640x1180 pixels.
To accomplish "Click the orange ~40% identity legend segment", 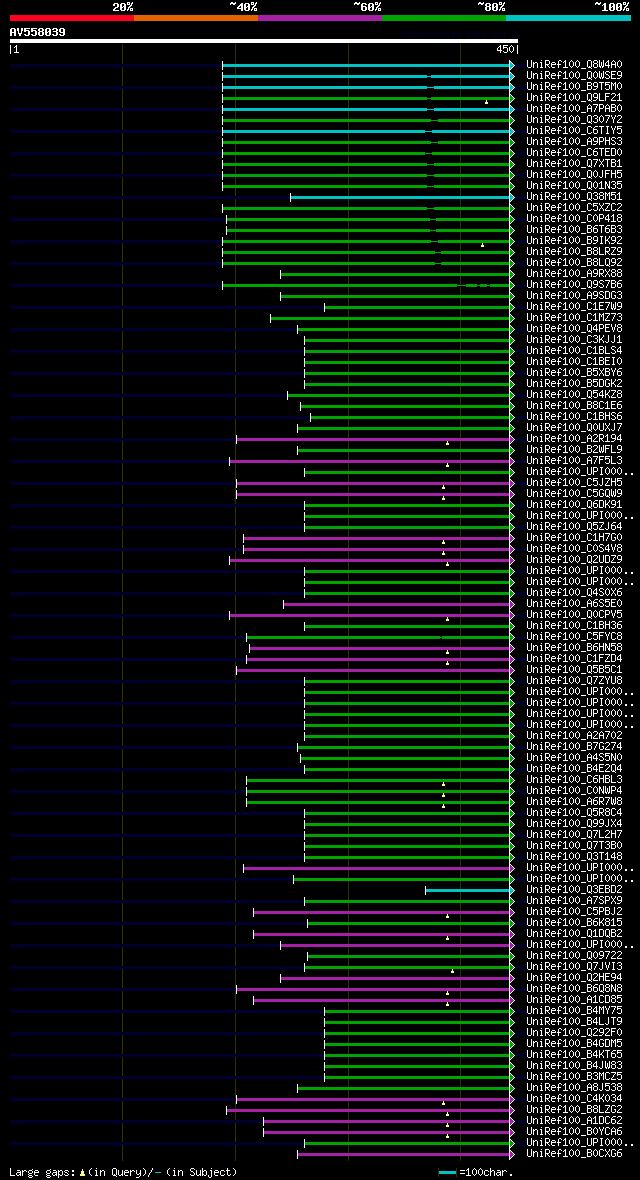I will pos(196,17).
